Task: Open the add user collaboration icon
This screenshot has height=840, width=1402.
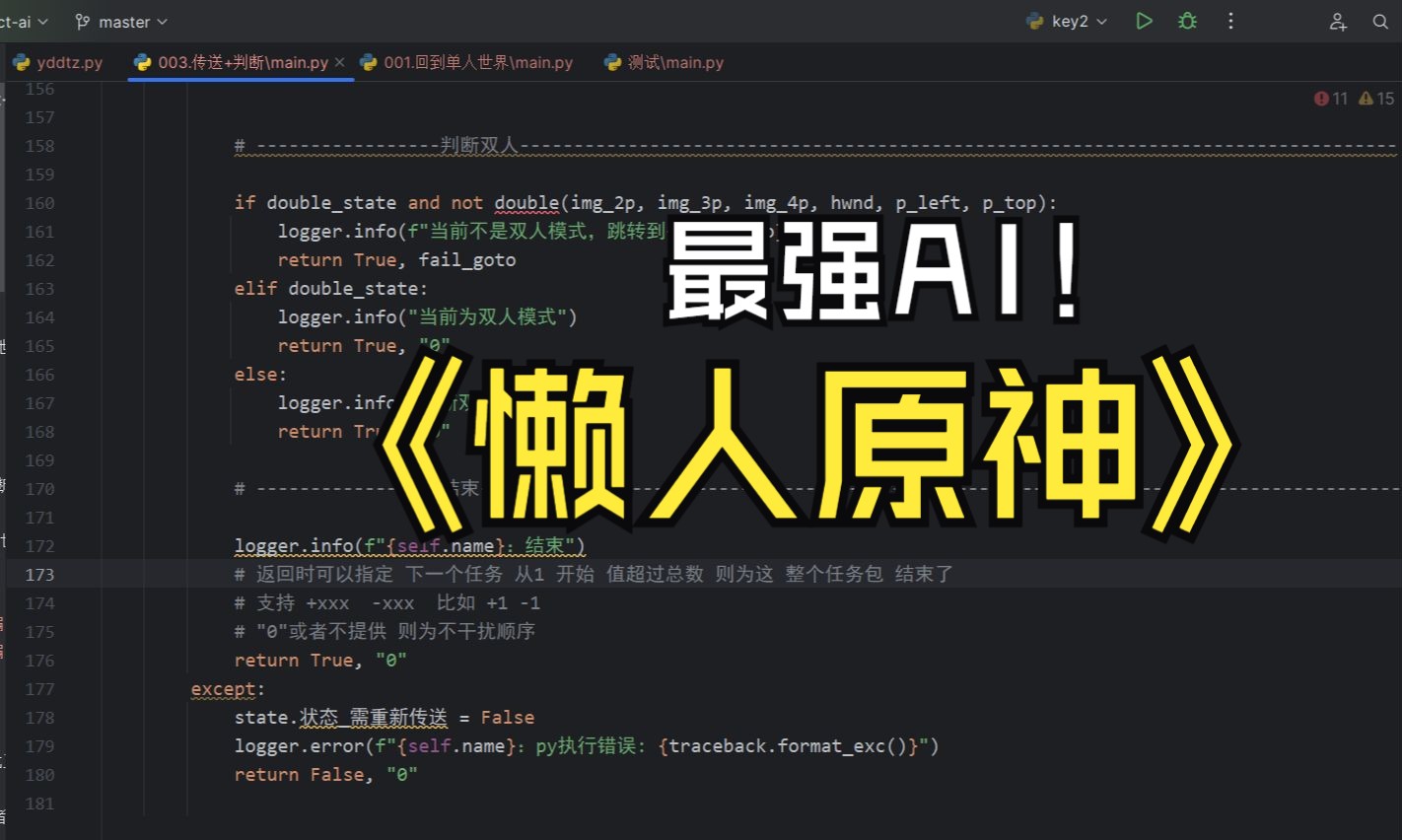Action: 1338,22
